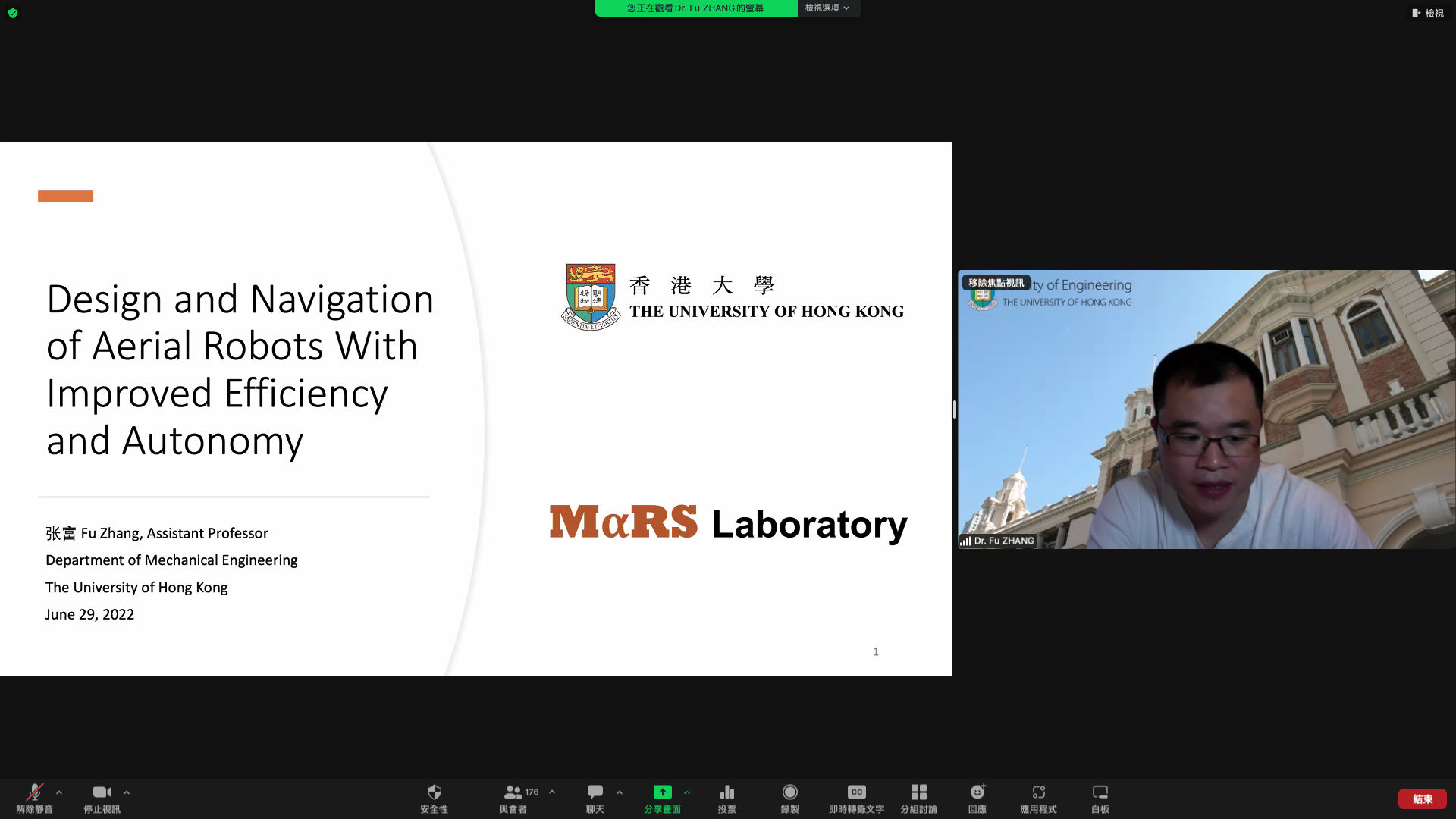Open the Whiteboard icon

(x=1100, y=792)
